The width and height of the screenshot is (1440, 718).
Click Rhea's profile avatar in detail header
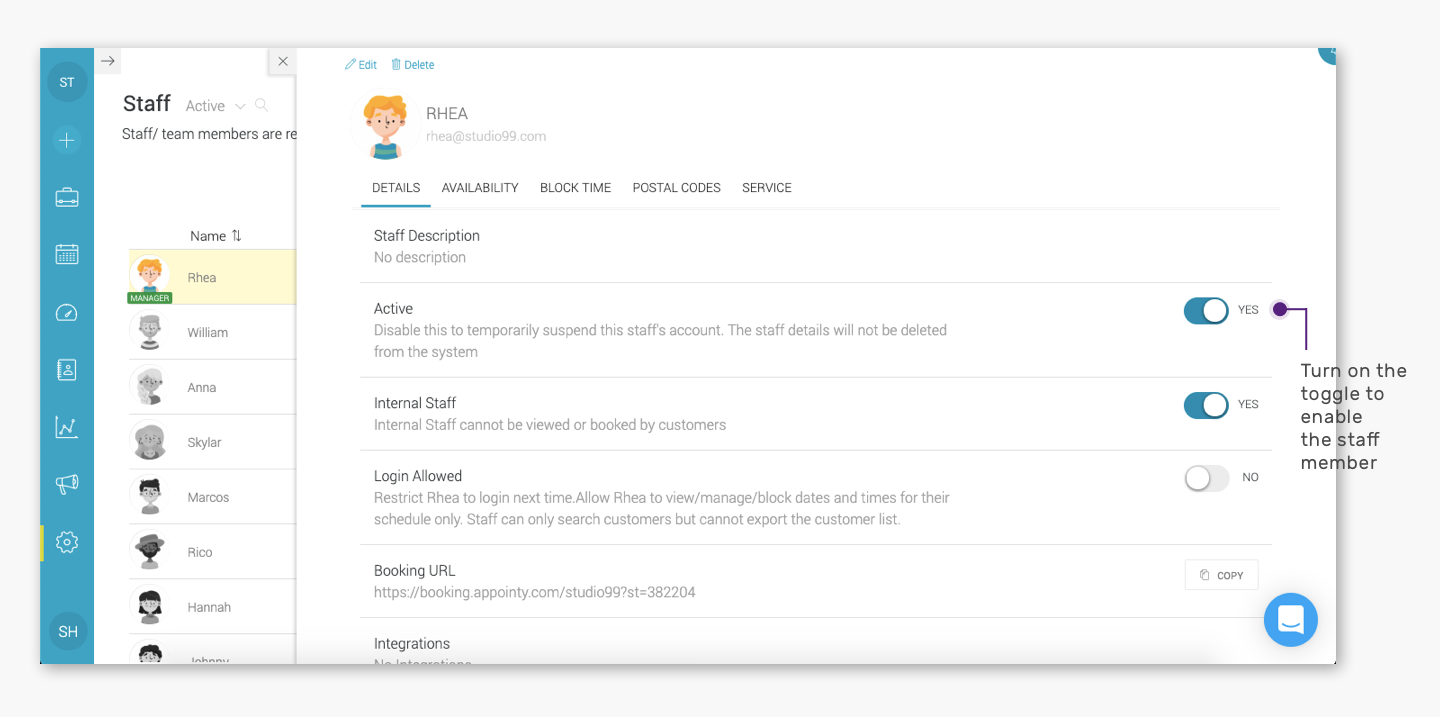pyautogui.click(x=384, y=126)
